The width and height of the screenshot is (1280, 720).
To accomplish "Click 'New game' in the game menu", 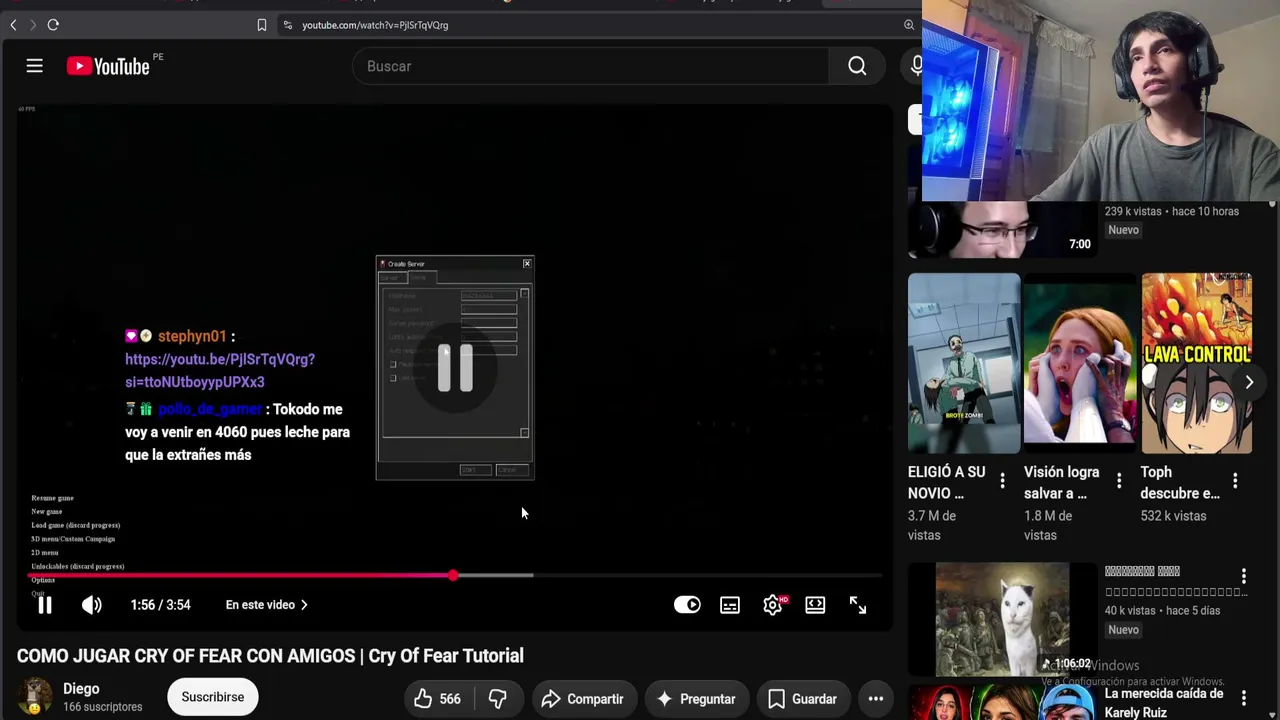I will pos(47,511).
